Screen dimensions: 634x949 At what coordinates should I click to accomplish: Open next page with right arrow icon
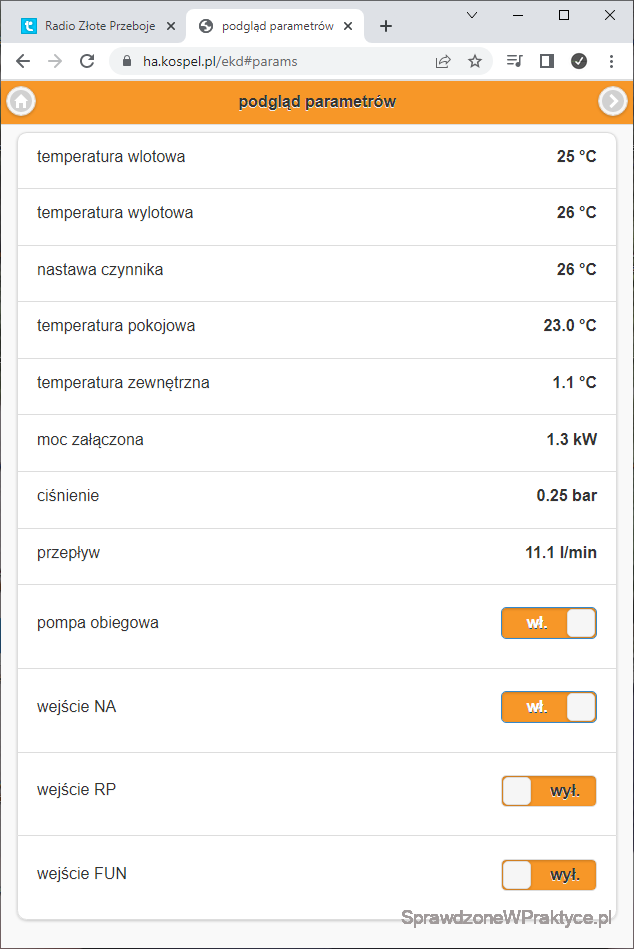point(612,101)
